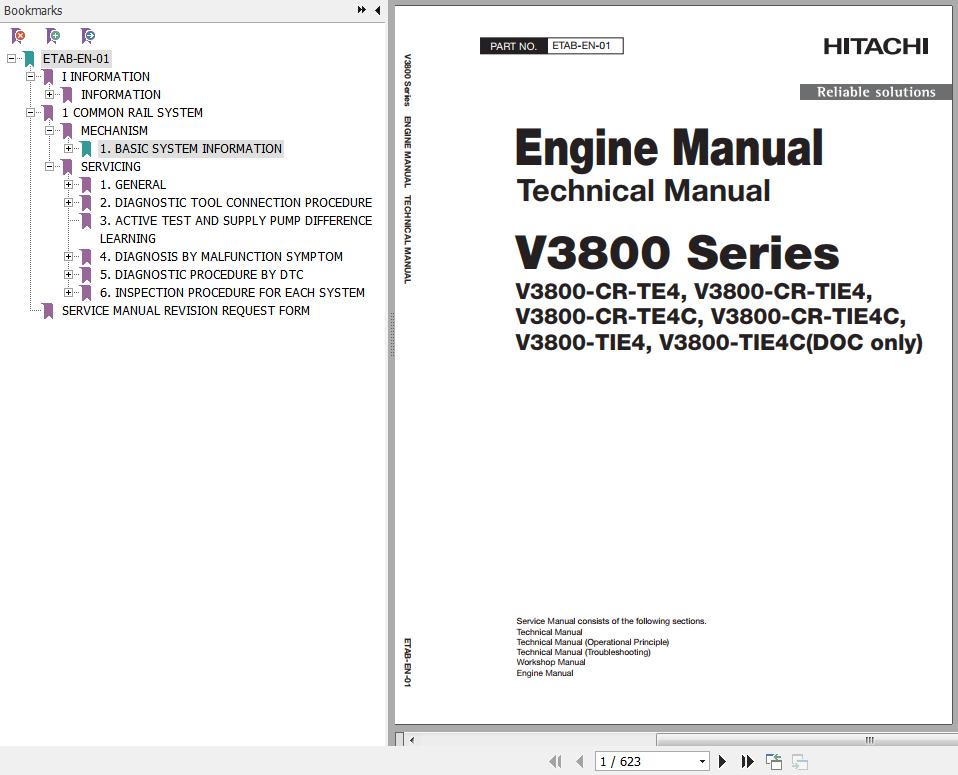This screenshot has width=958, height=775.
Task: Open the 1 COMMON RAIL SYSTEM bookmark
Action: click(x=132, y=113)
